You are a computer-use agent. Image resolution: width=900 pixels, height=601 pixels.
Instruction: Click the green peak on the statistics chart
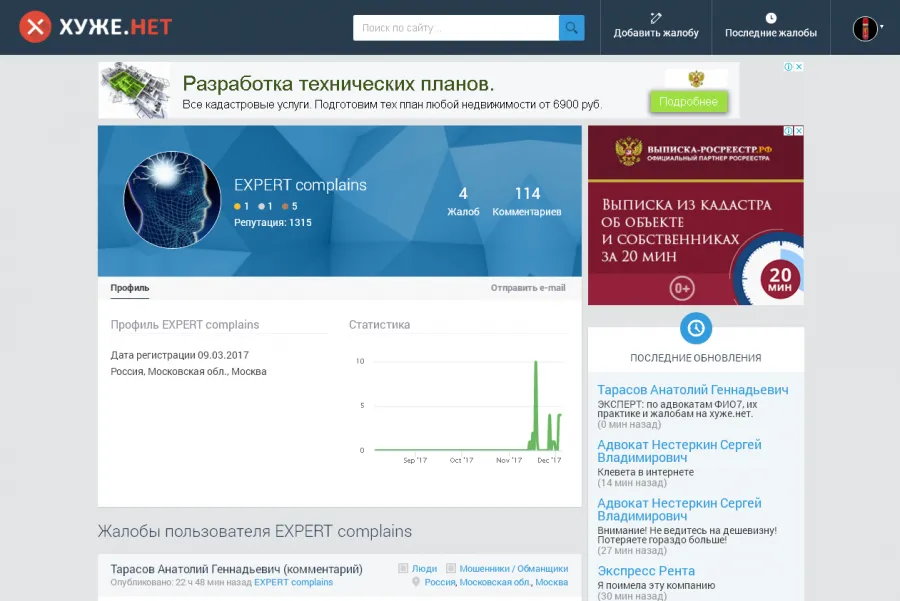point(536,363)
